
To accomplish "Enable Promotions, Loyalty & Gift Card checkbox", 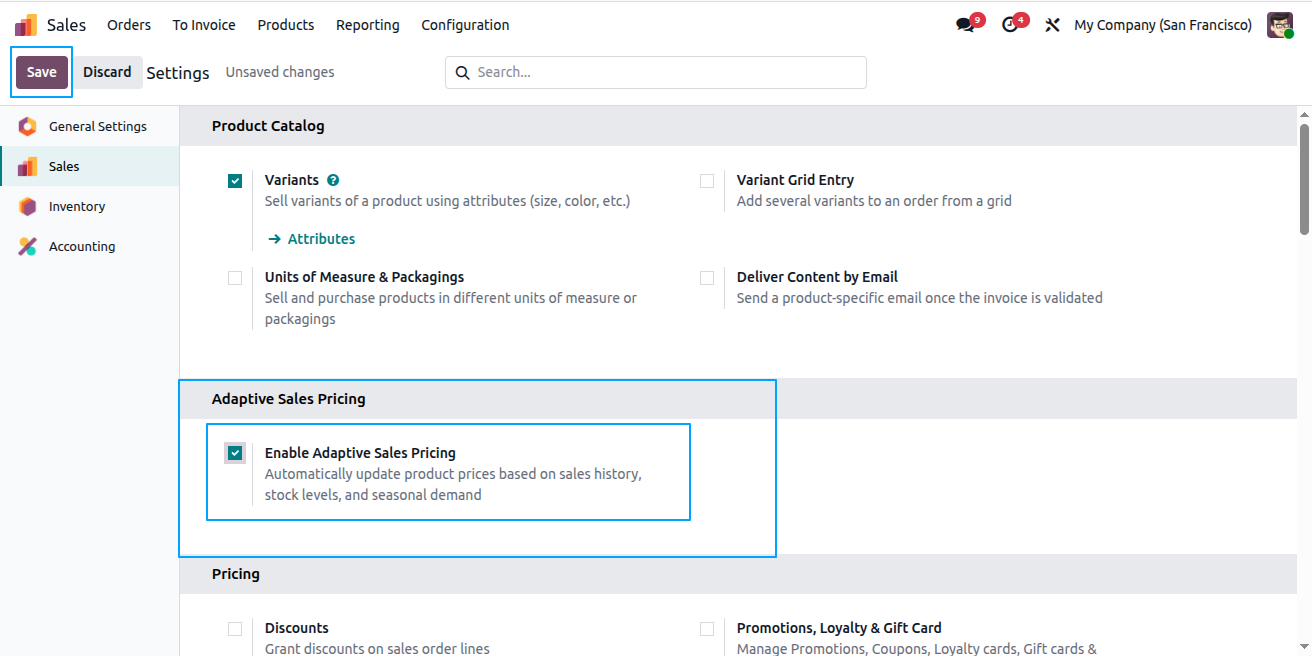I will pyautogui.click(x=707, y=629).
